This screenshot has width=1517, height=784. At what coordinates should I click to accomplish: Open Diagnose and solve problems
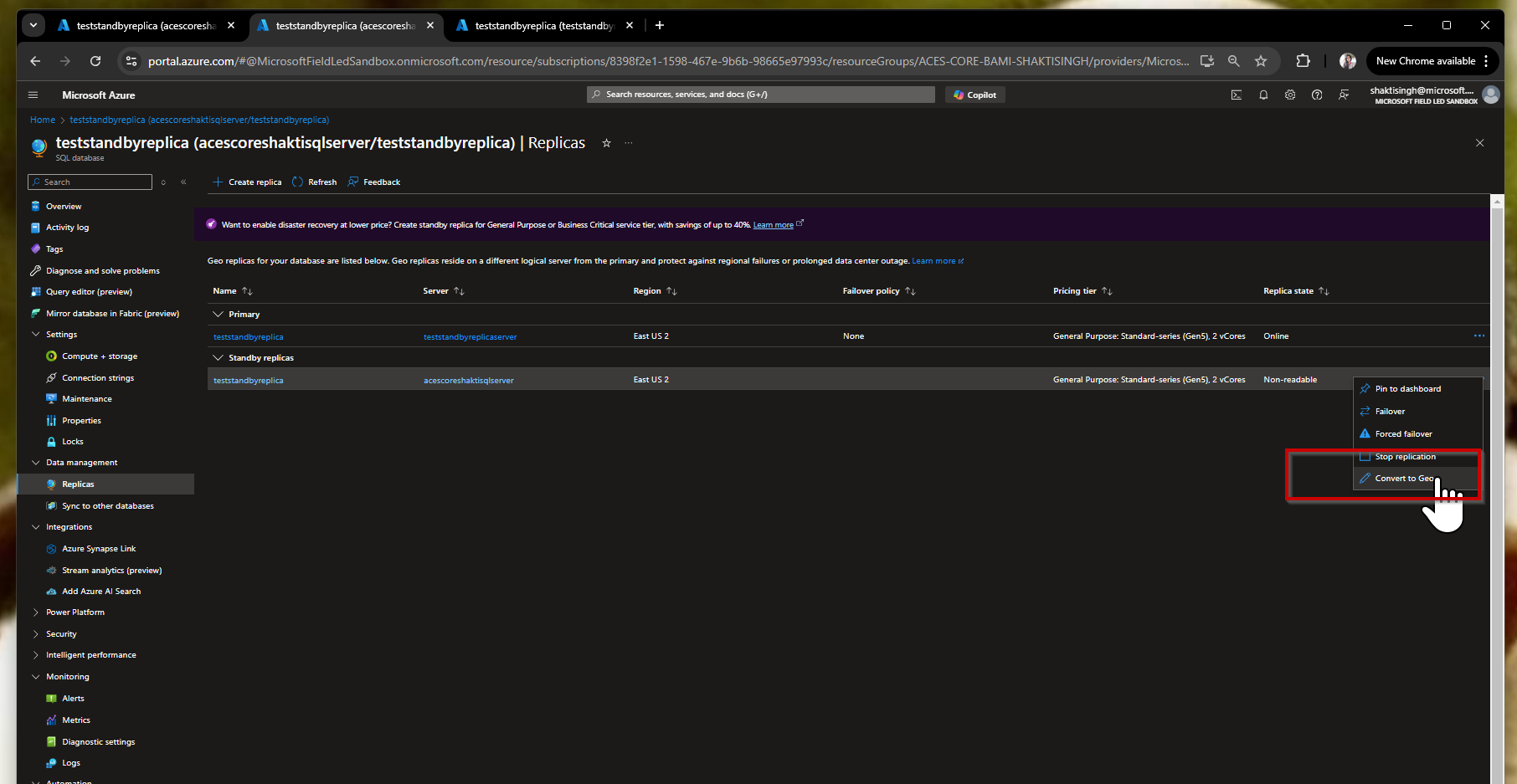[x=102, y=270]
